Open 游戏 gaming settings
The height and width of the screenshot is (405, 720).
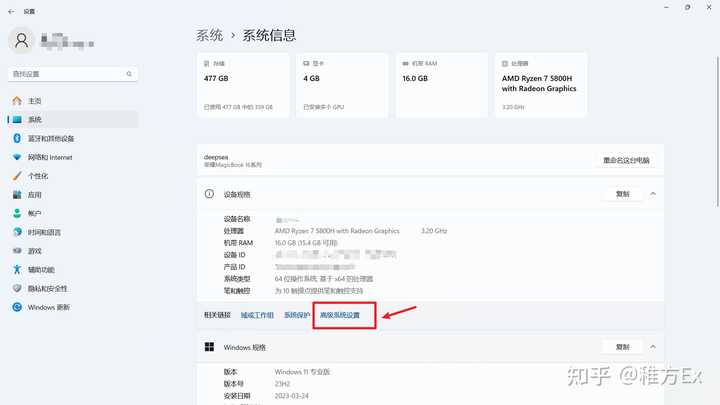pos(73,251)
